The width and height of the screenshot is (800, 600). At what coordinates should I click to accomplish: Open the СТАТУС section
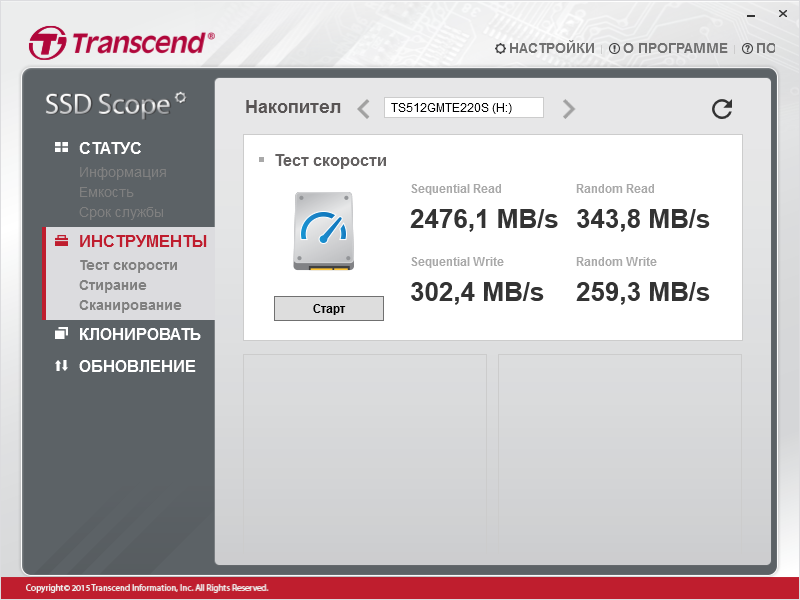pos(110,148)
